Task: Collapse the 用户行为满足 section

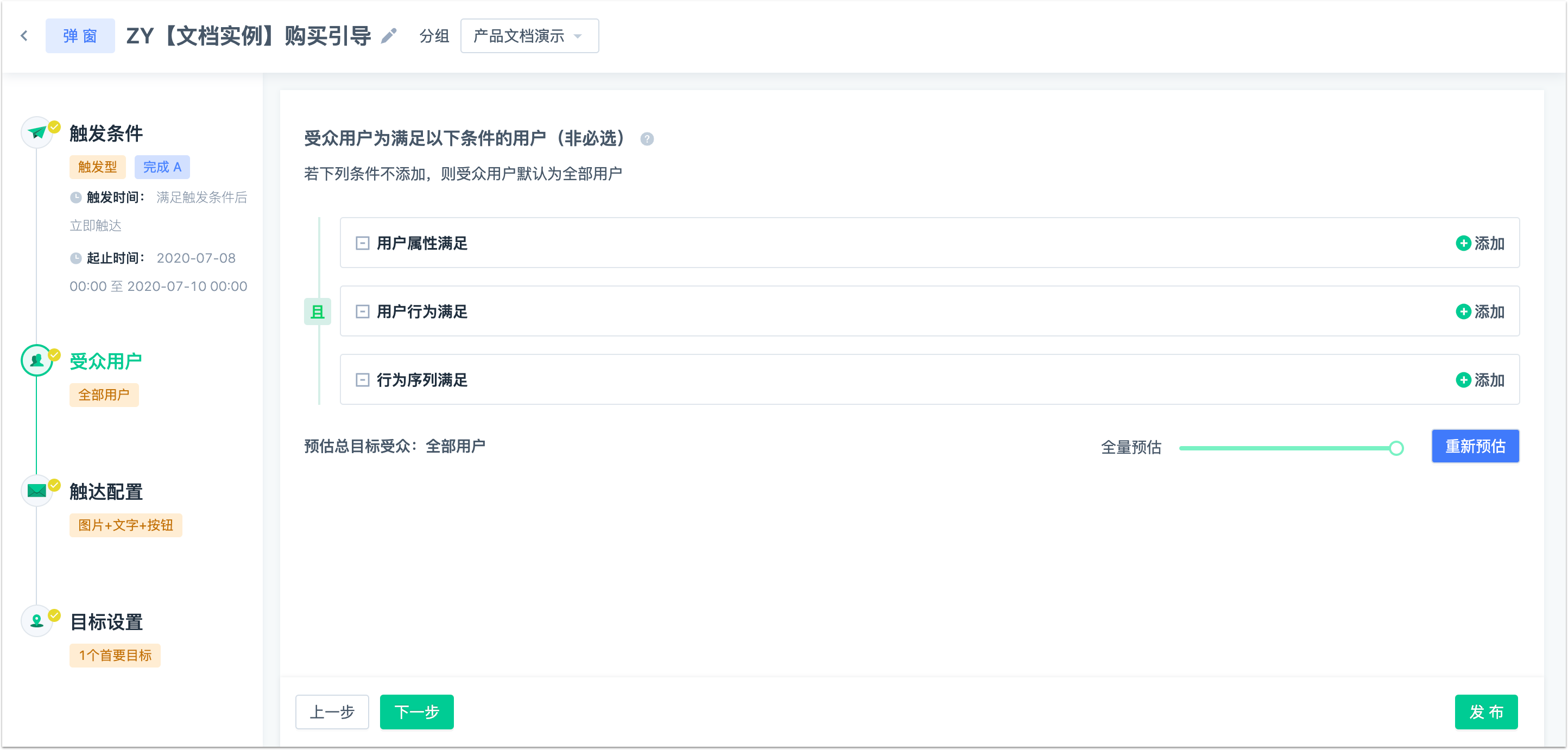Action: pos(362,312)
